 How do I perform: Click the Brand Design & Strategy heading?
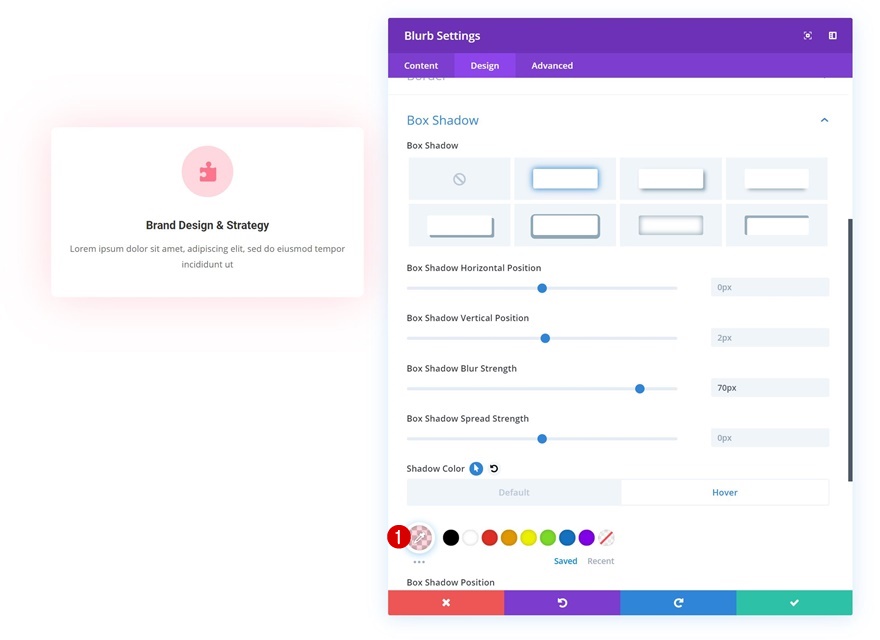click(208, 225)
